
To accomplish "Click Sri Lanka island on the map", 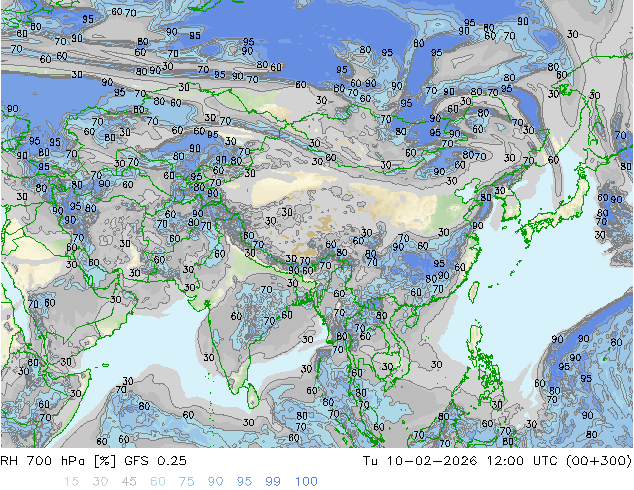I will (x=252, y=395).
